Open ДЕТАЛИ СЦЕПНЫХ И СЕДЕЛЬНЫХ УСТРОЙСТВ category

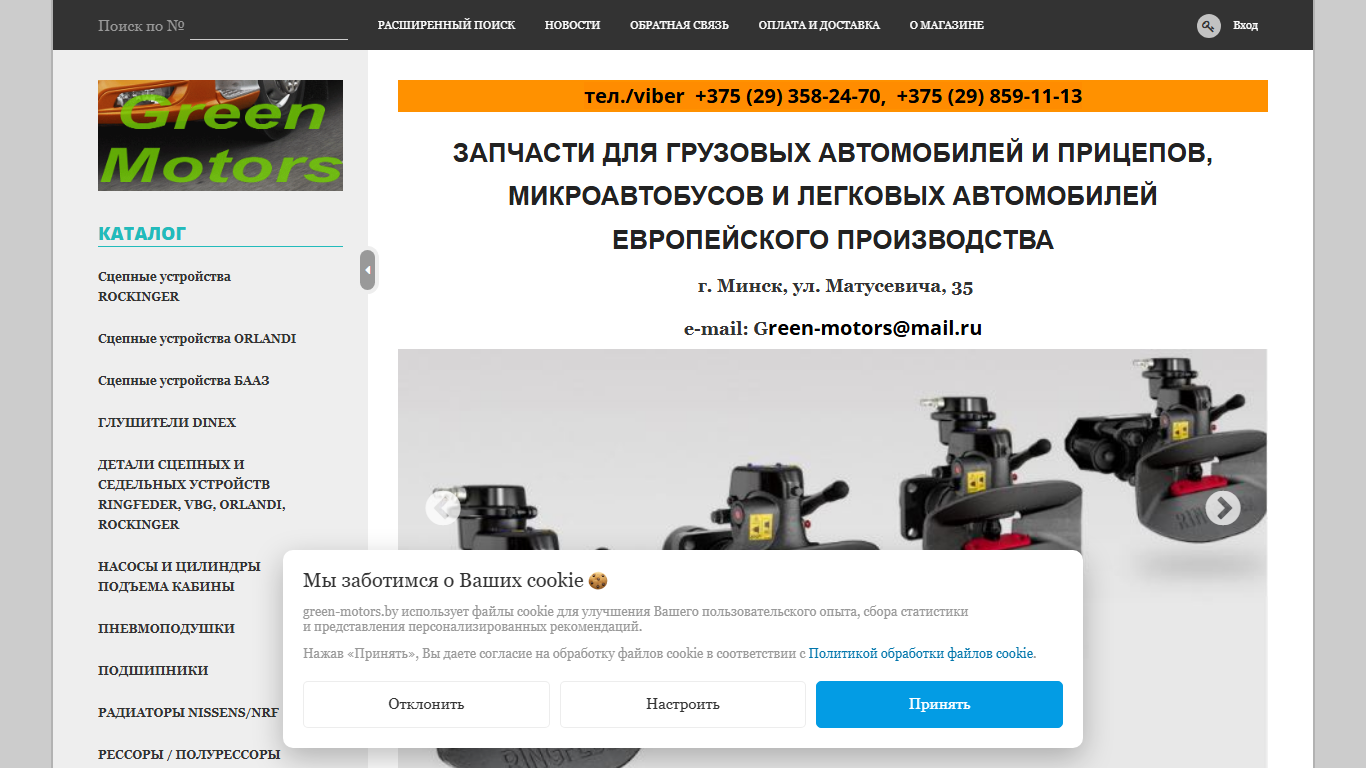(192, 494)
